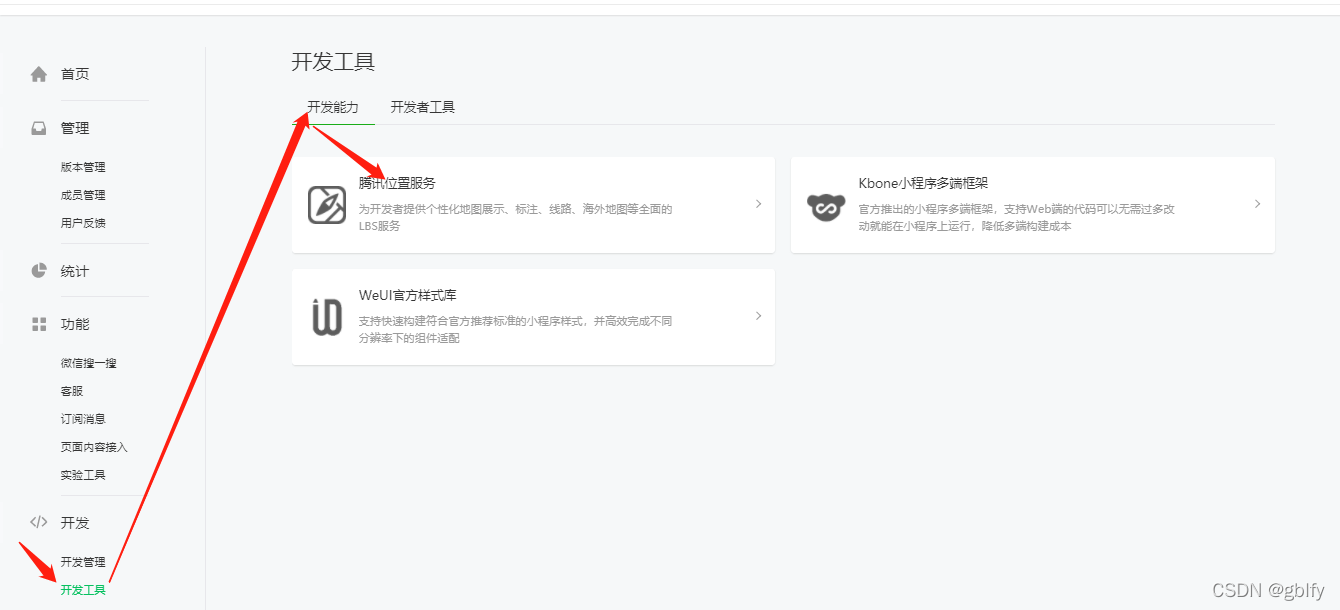Select the grid icon beside 功能
This screenshot has width=1340, height=610.
pos(38,323)
